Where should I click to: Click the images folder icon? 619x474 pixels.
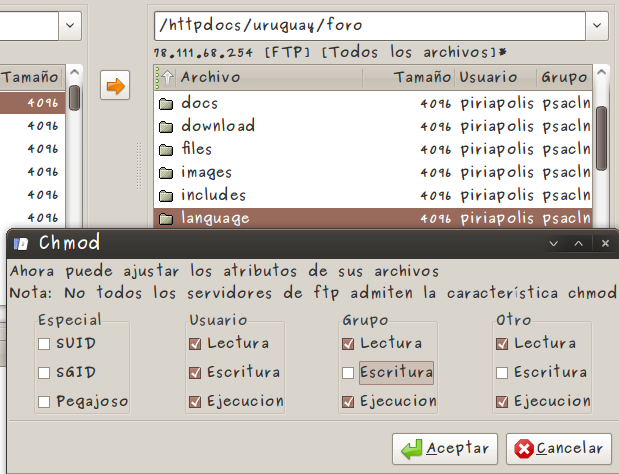(166, 172)
